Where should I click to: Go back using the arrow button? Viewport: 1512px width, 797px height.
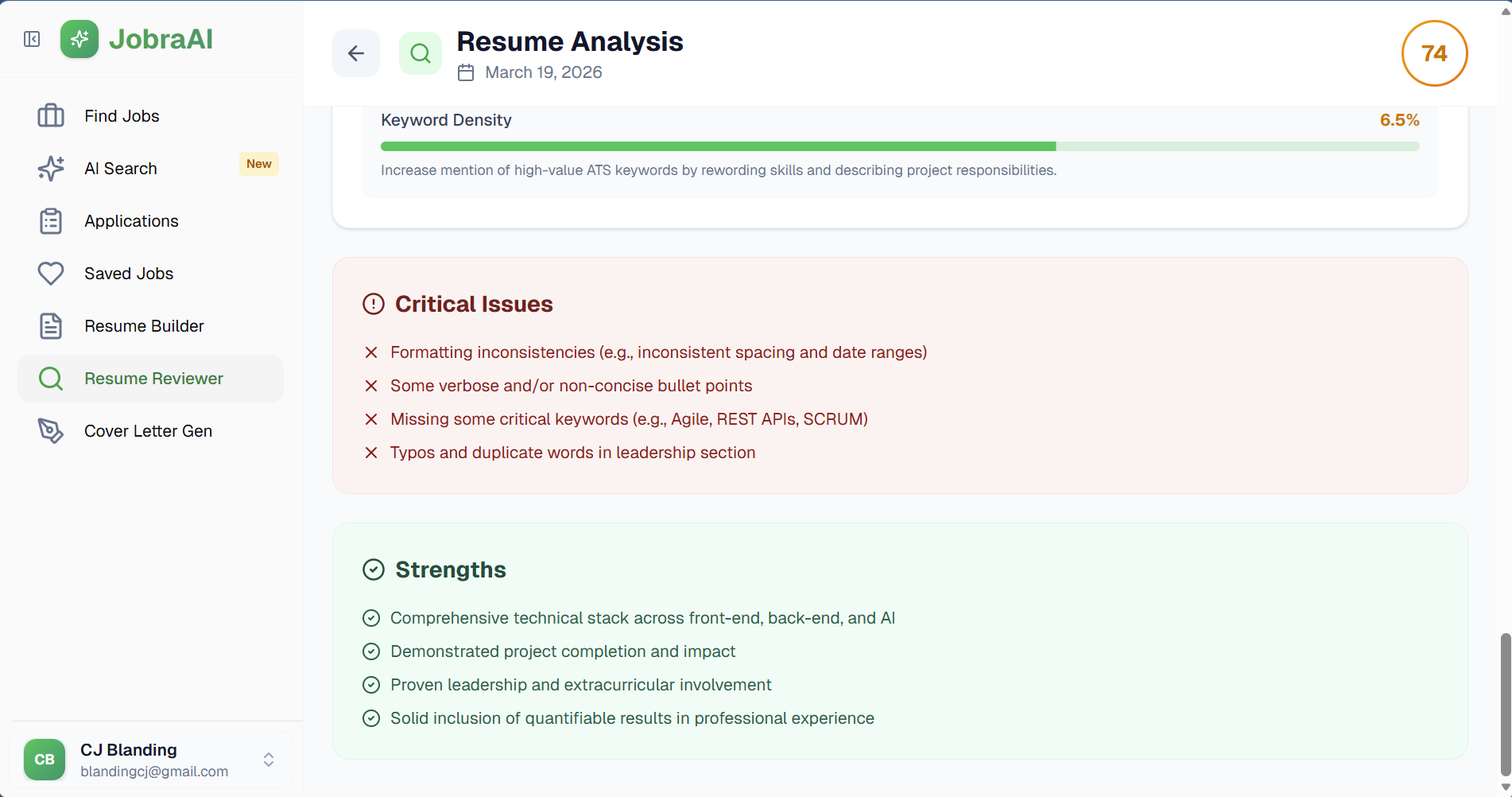pos(356,53)
